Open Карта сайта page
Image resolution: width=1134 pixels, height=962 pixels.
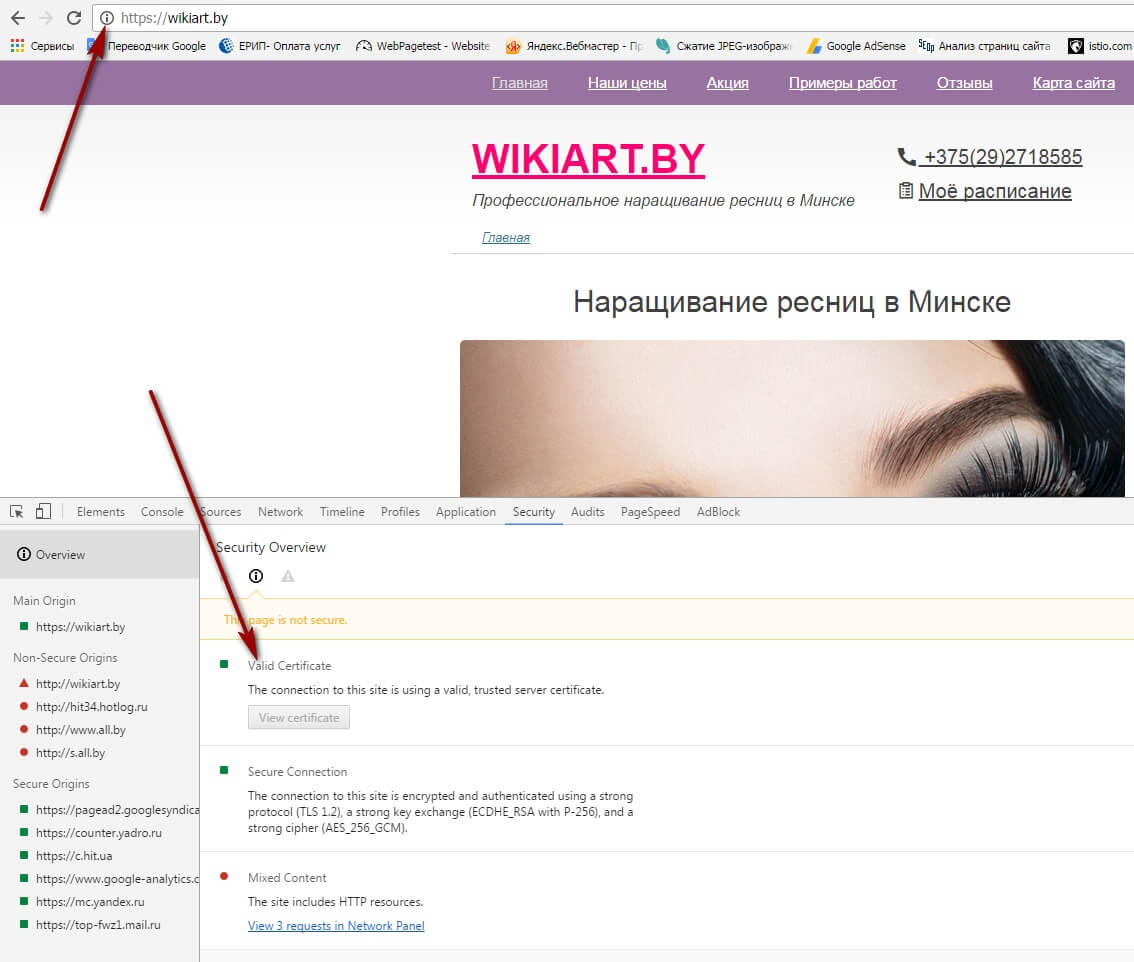tap(1073, 82)
